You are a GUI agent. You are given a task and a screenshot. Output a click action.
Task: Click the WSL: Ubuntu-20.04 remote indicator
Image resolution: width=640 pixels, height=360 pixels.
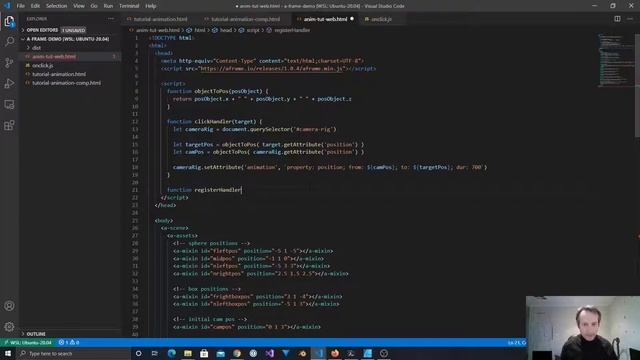coord(27,342)
